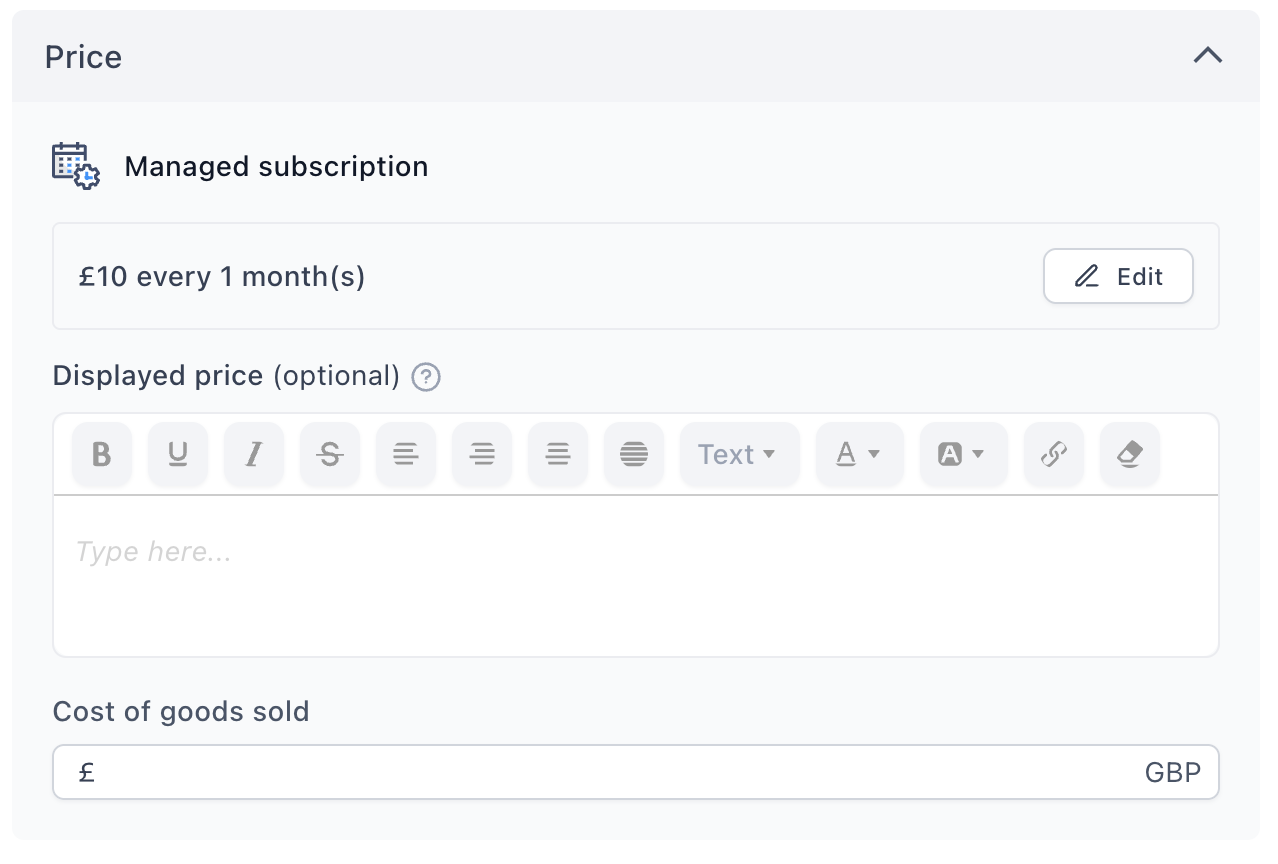The width and height of the screenshot is (1278, 864).
Task: Click the Edit subscription price button
Action: point(1118,276)
